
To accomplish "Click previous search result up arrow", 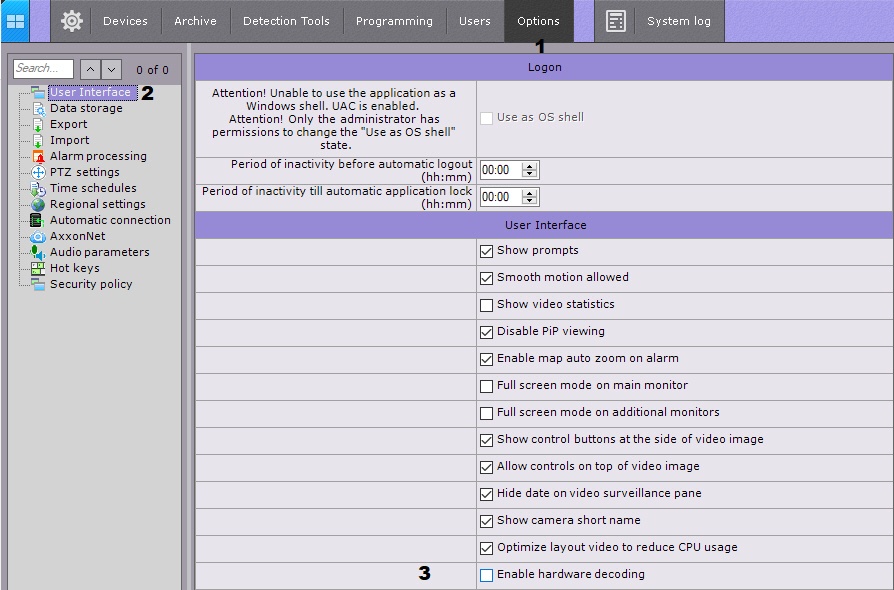I will tap(90, 69).
